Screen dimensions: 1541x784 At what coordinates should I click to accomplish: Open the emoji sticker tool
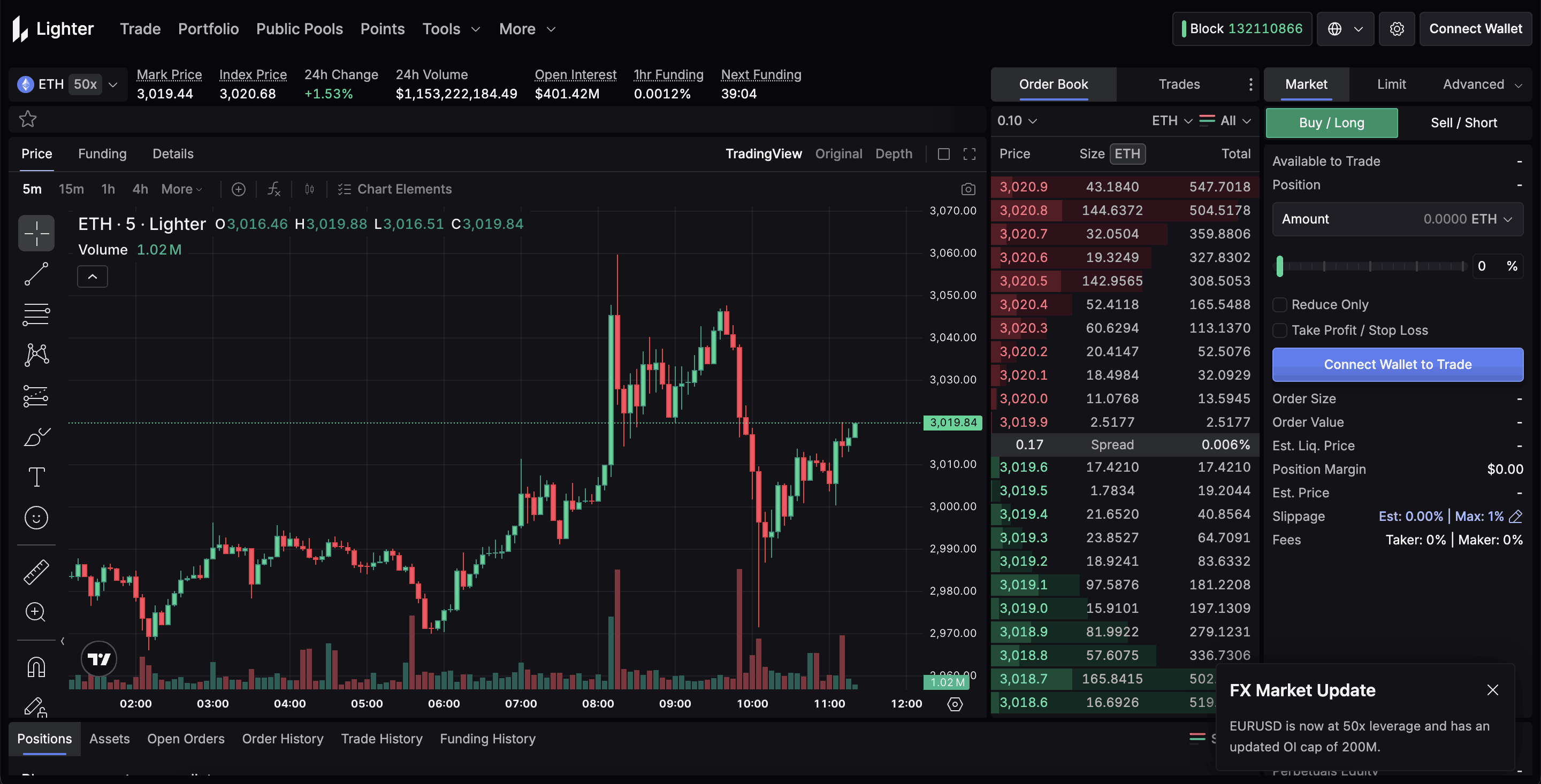pyautogui.click(x=36, y=518)
